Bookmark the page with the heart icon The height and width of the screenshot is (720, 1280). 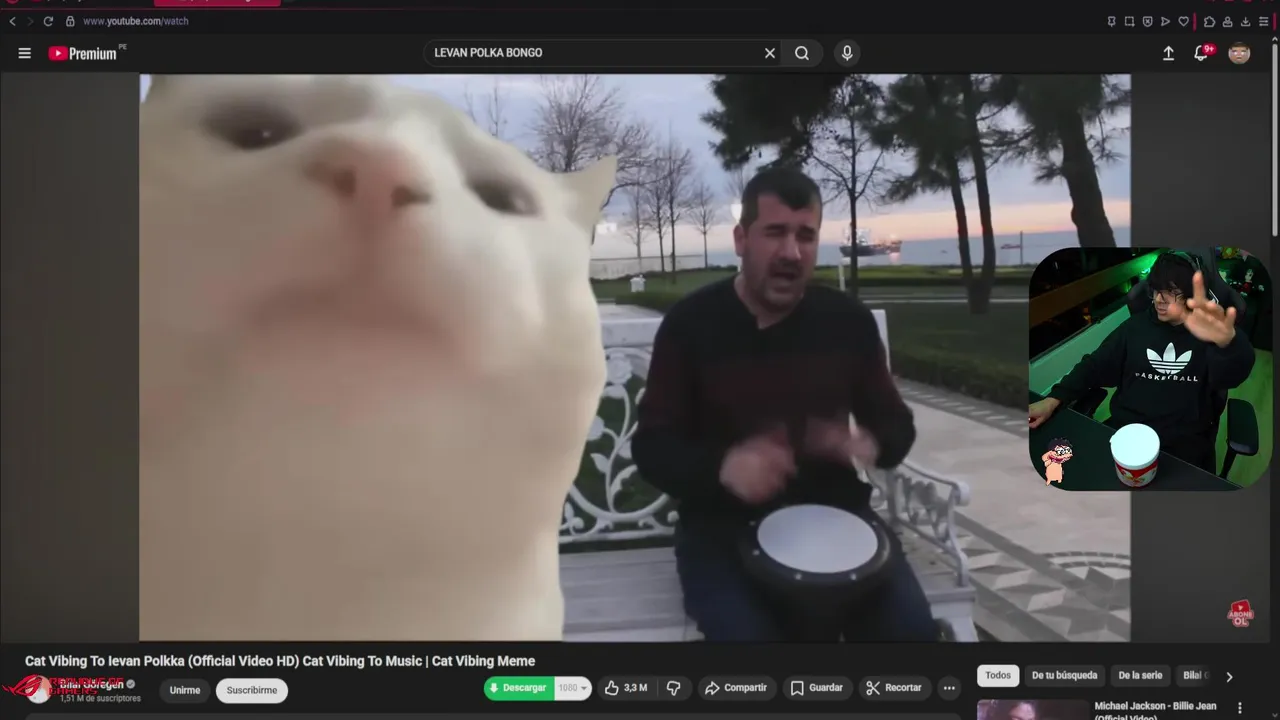pos(1183,21)
